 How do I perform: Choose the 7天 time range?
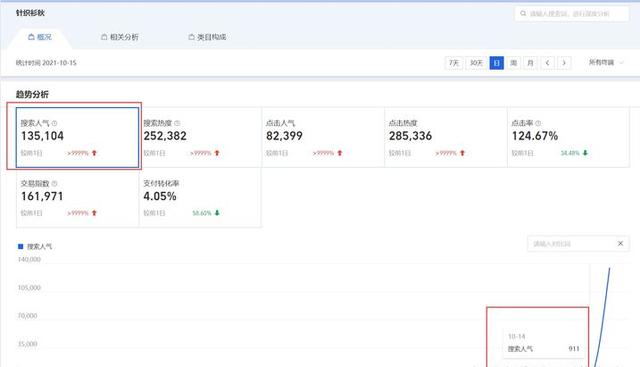coord(454,63)
